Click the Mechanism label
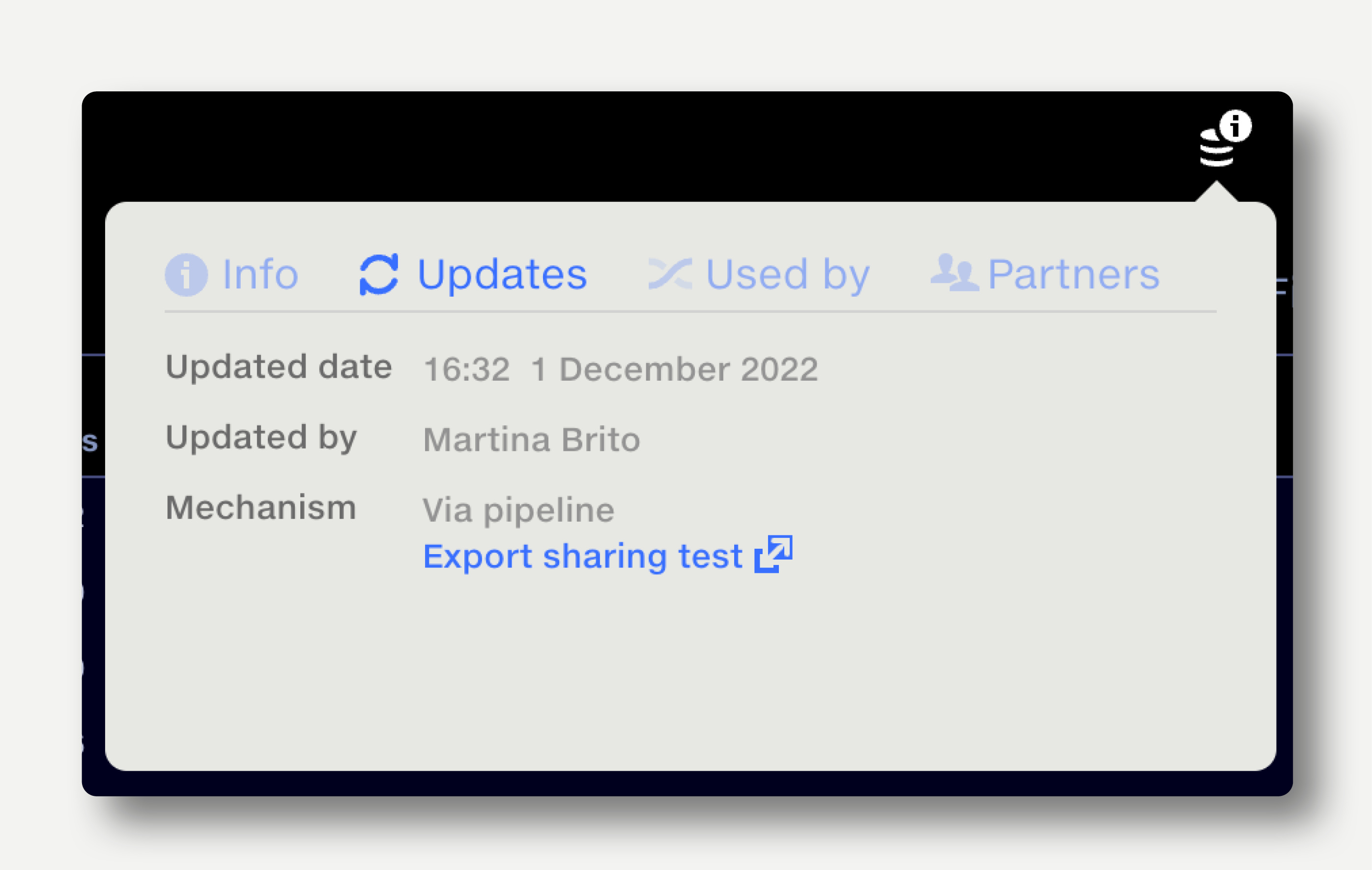 coord(261,507)
